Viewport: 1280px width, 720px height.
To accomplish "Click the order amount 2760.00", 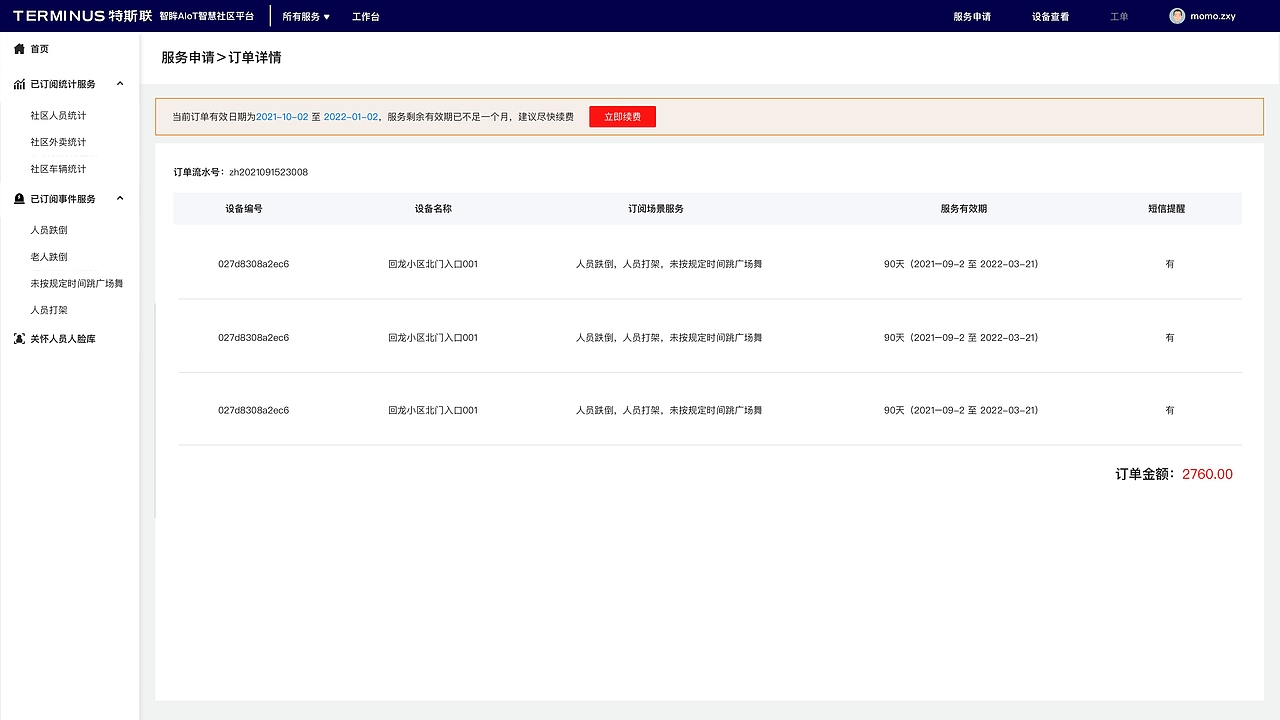I will [1207, 474].
